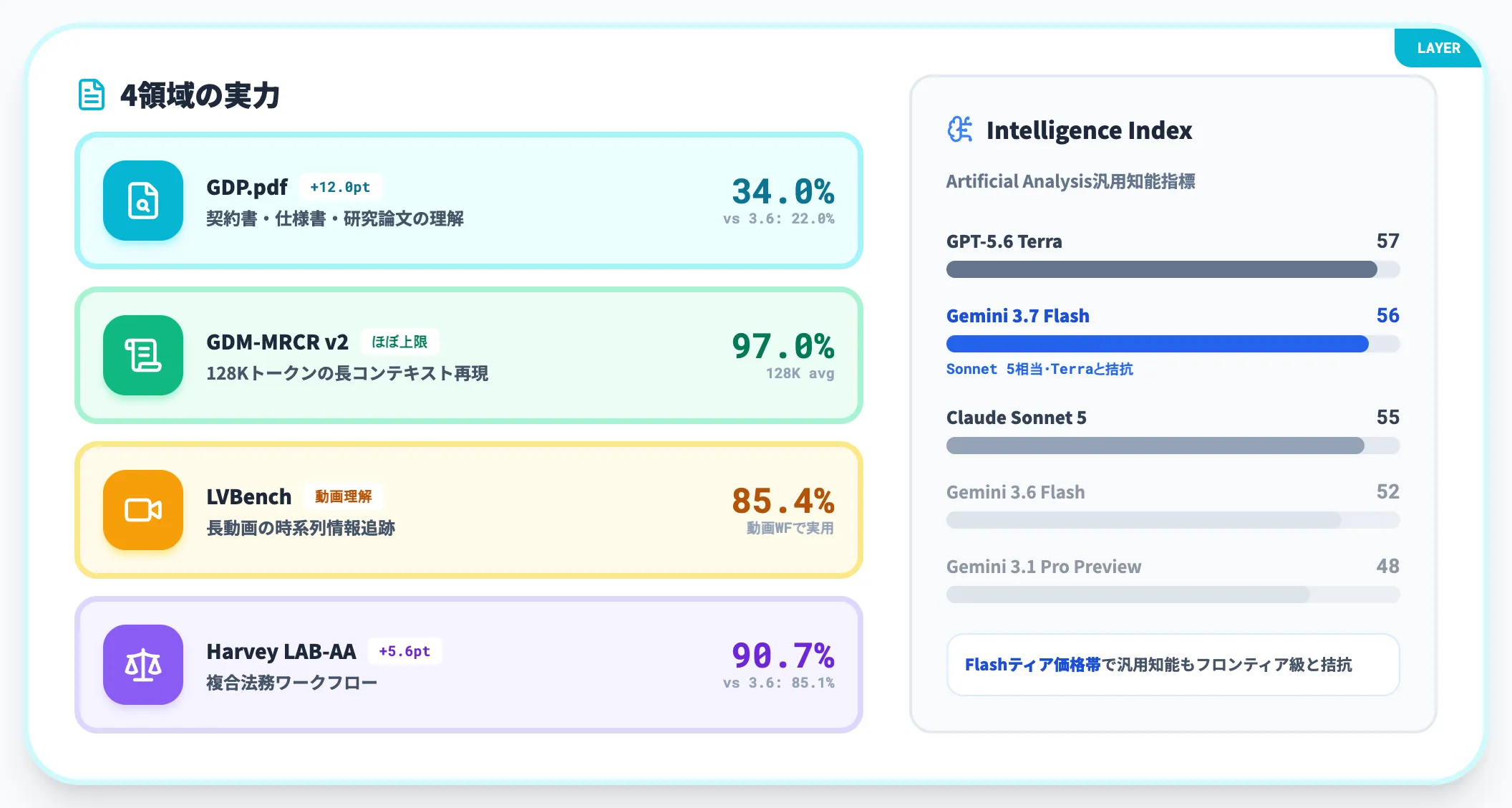Click the Gemini 3.1 Pro Preview label
Image resolution: width=1512 pixels, height=808 pixels.
(x=1044, y=567)
